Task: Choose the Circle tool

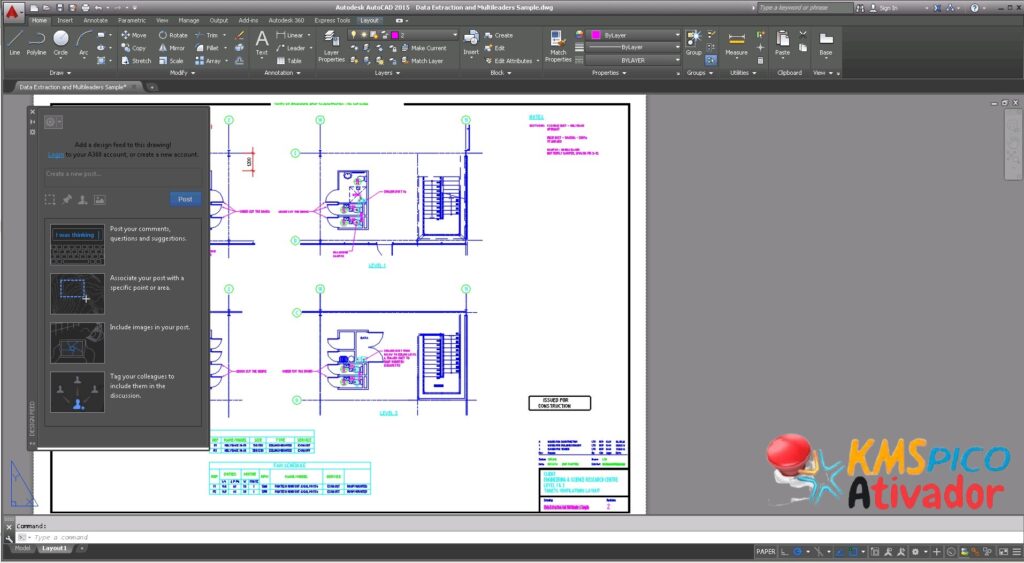Action: click(61, 43)
